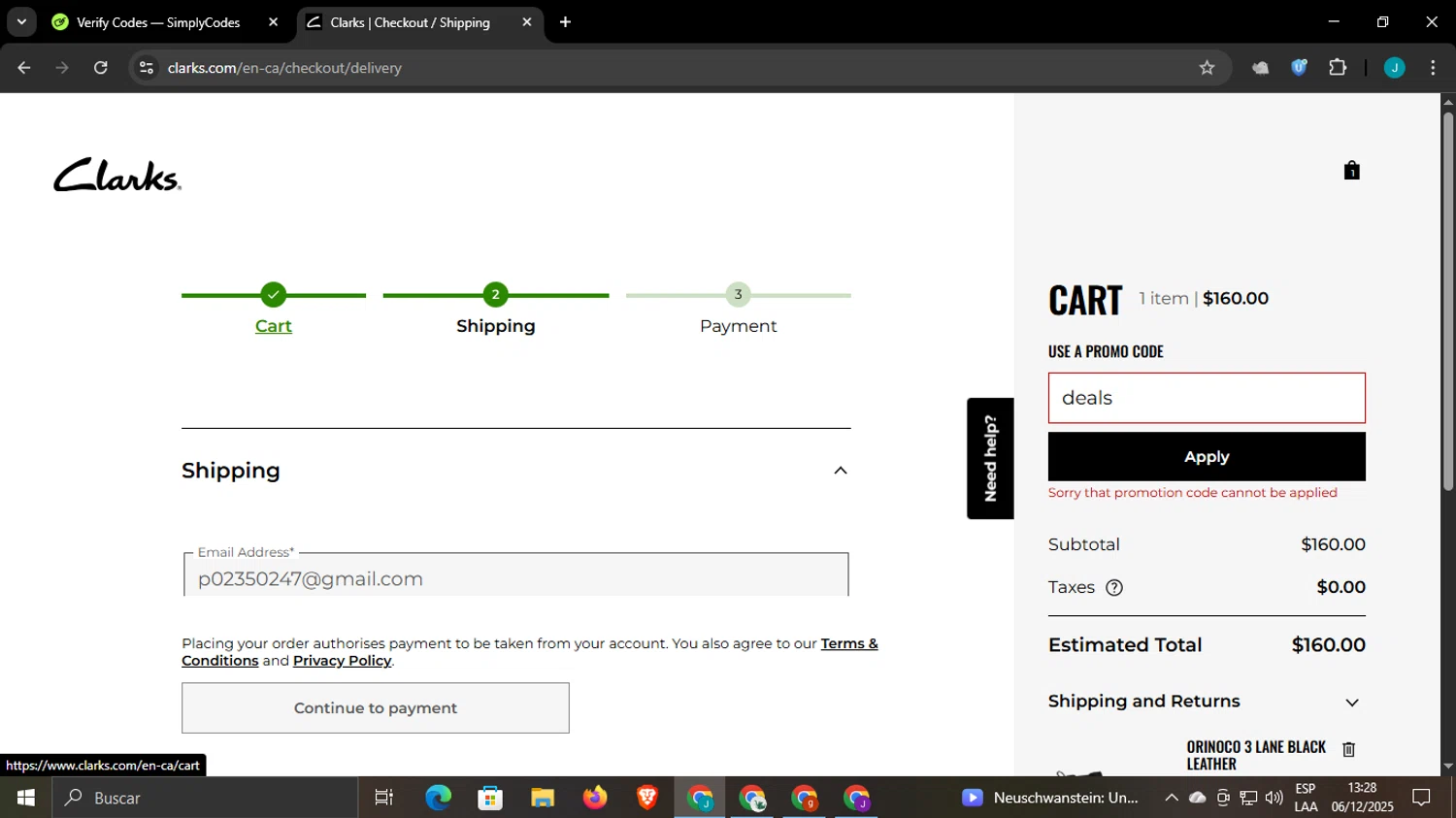Bookmark this page with the star icon
The height and width of the screenshot is (818, 1456).
(1207, 68)
